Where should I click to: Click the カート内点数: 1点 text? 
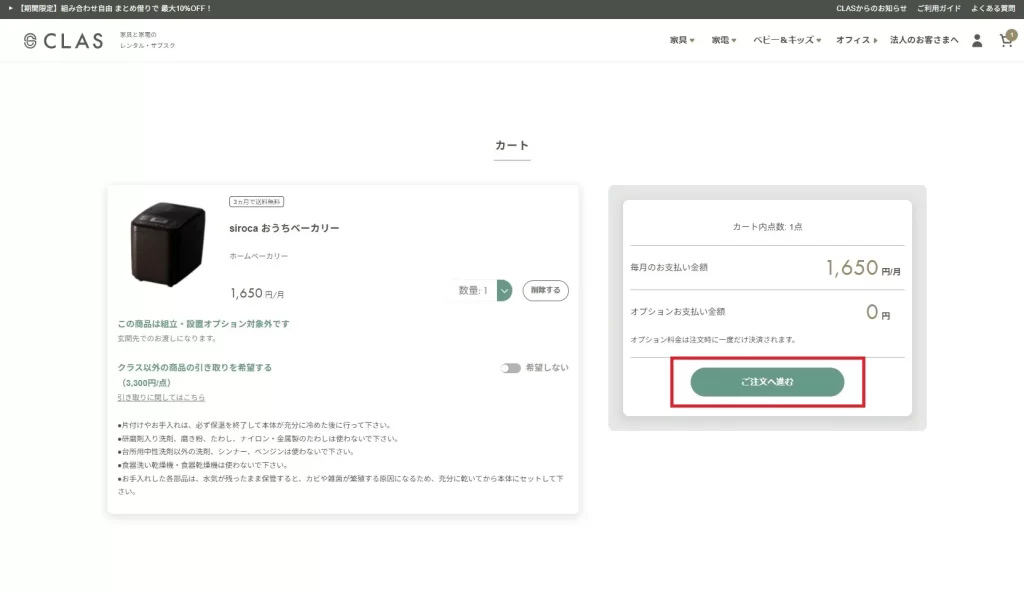[x=767, y=227]
